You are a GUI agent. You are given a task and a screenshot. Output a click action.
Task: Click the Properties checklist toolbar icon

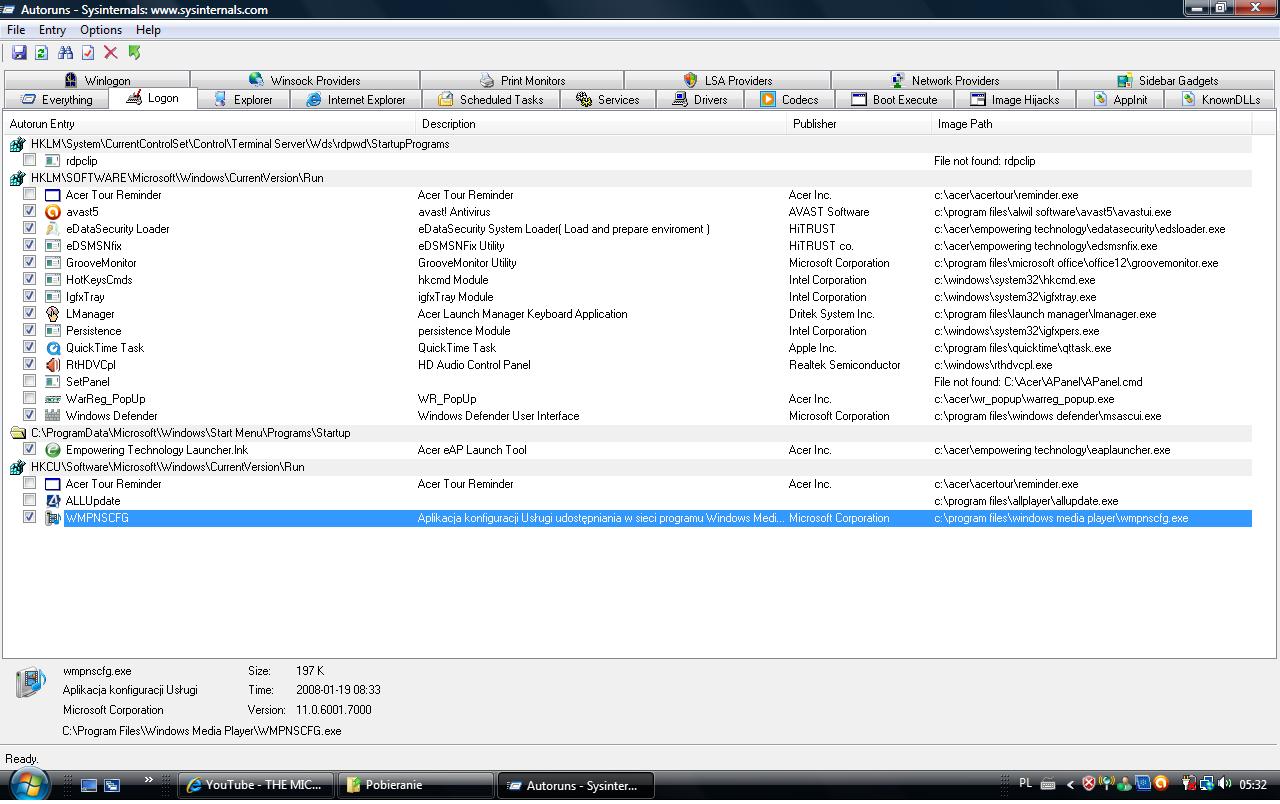pos(88,52)
